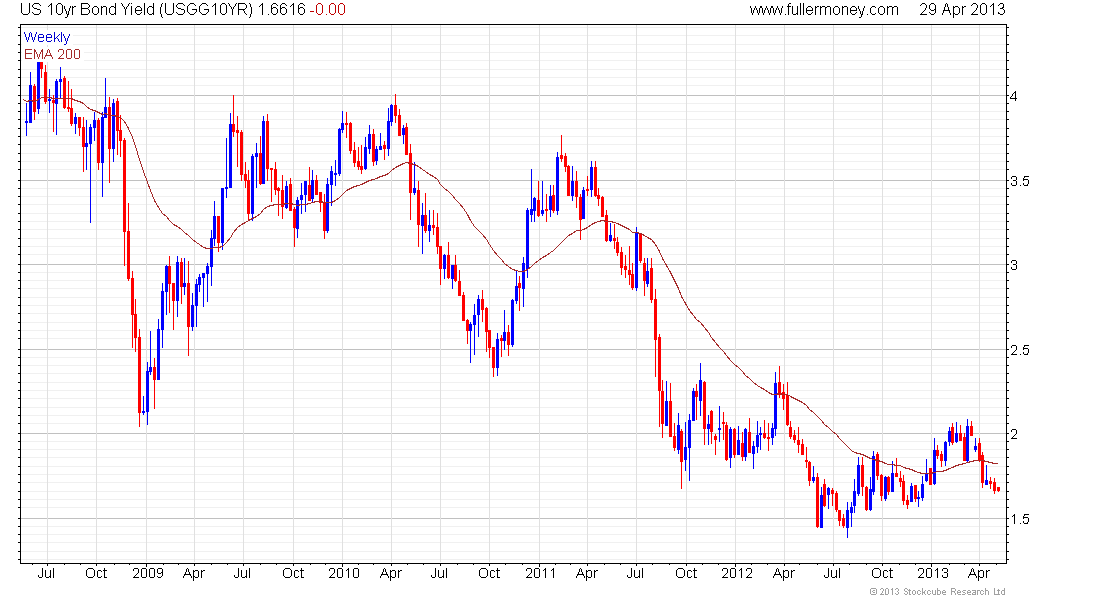Click the '3.5' yield level on price axis
This screenshot has height=600, width=1100.
click(1019, 181)
